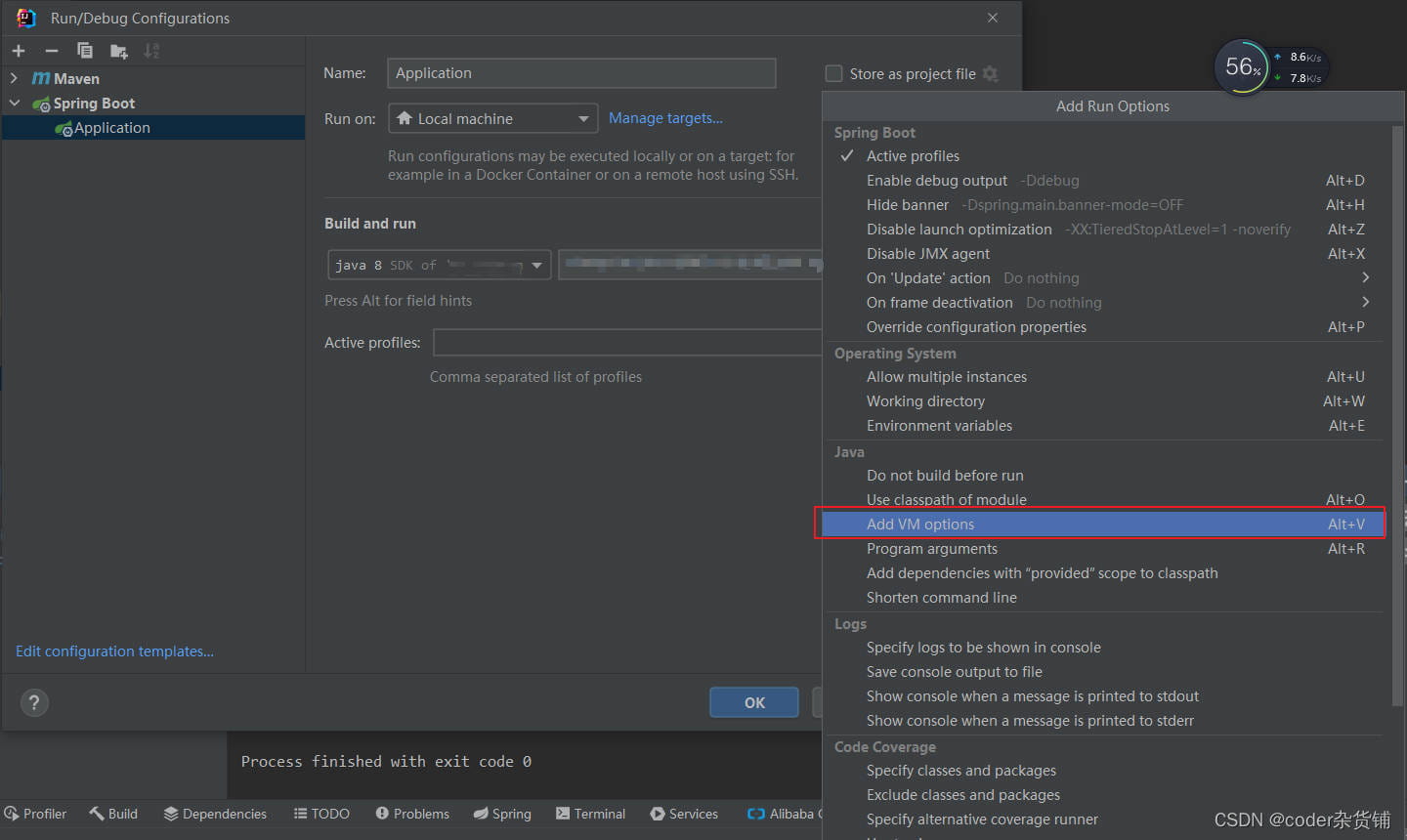Choose Add VM options

coord(1102,525)
